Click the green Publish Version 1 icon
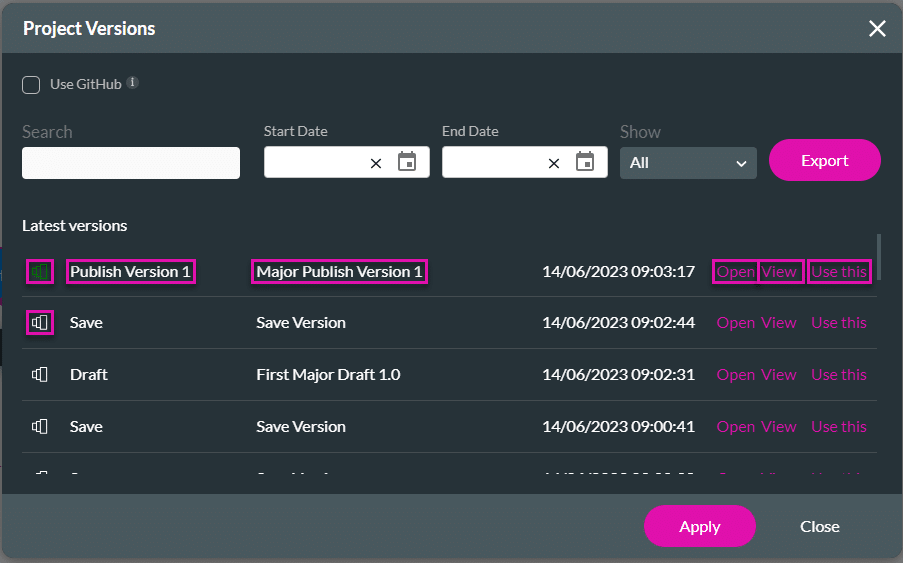 tap(39, 271)
